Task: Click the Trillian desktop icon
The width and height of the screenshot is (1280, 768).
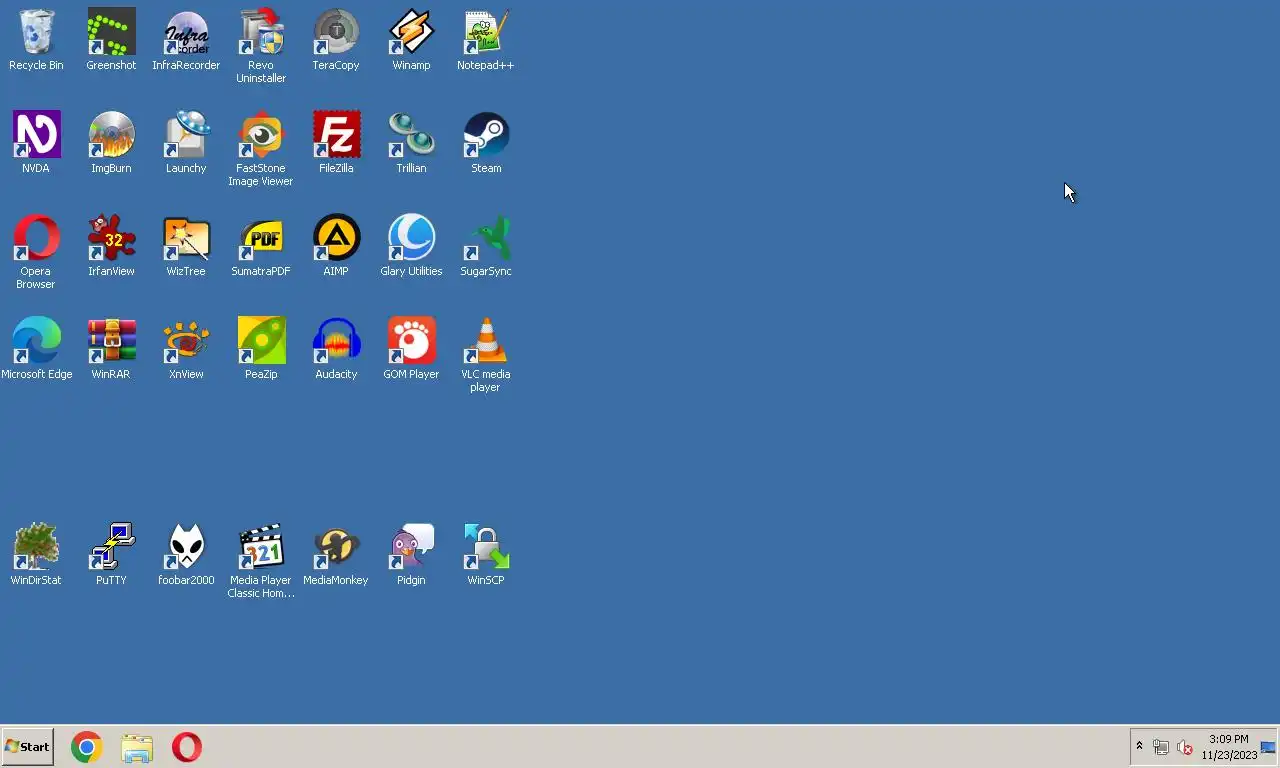Action: pos(411,143)
